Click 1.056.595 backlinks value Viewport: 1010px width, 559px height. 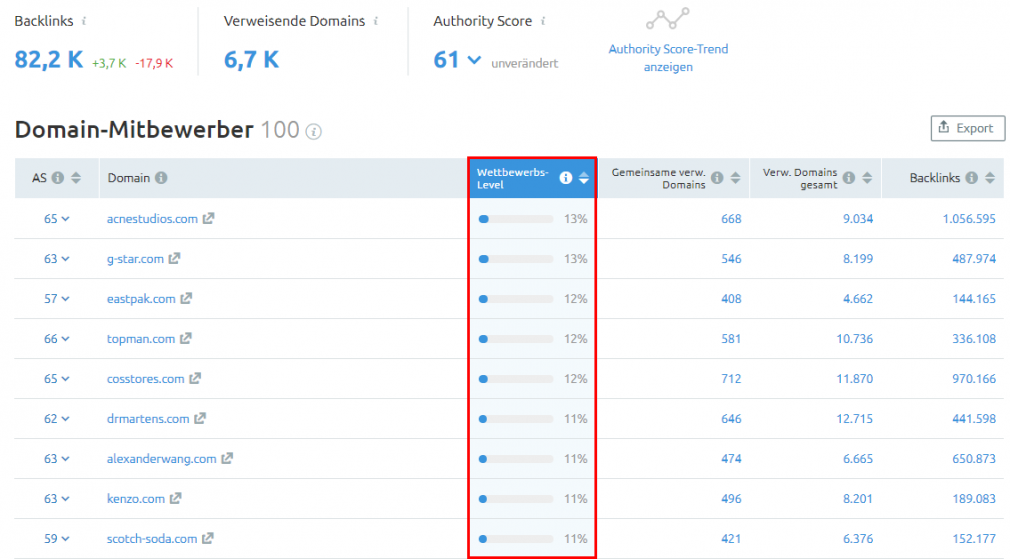[969, 219]
